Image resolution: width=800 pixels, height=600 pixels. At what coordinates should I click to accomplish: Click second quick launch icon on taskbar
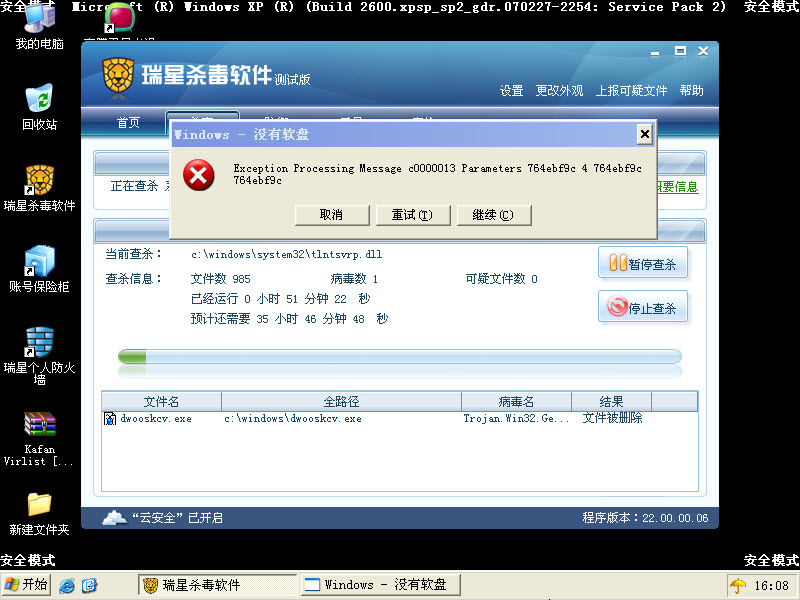(89, 585)
